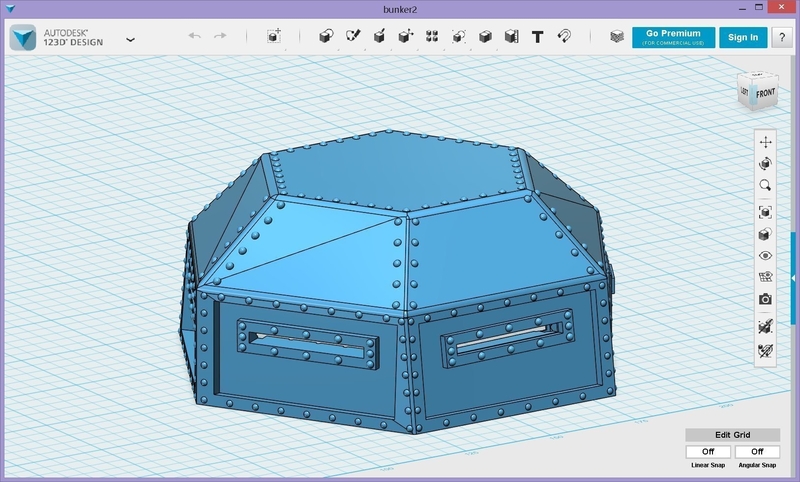Screen dimensions: 800x482
Task: Select the Pan tool in navigation bar
Action: click(765, 142)
